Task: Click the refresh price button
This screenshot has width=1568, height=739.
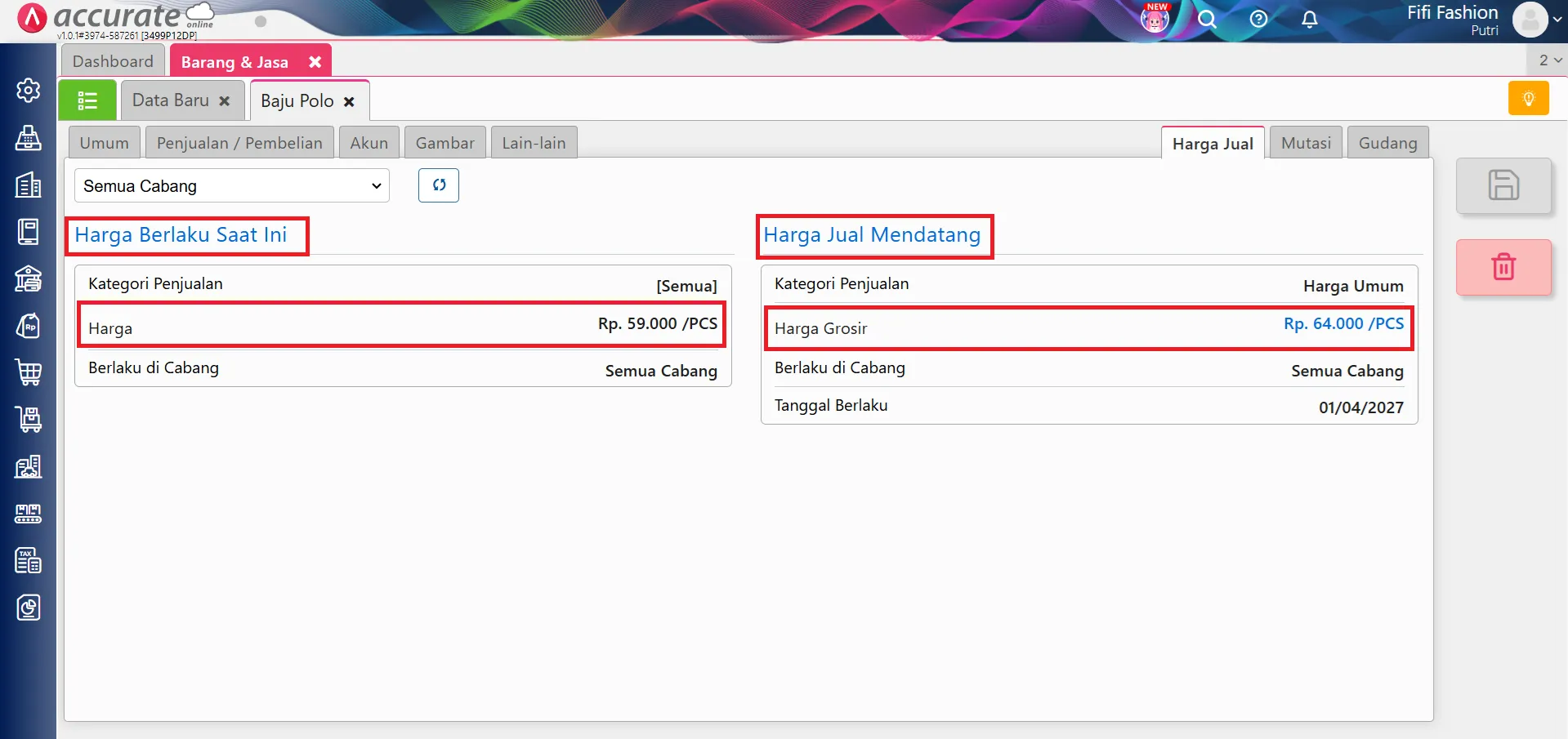Action: [x=439, y=185]
